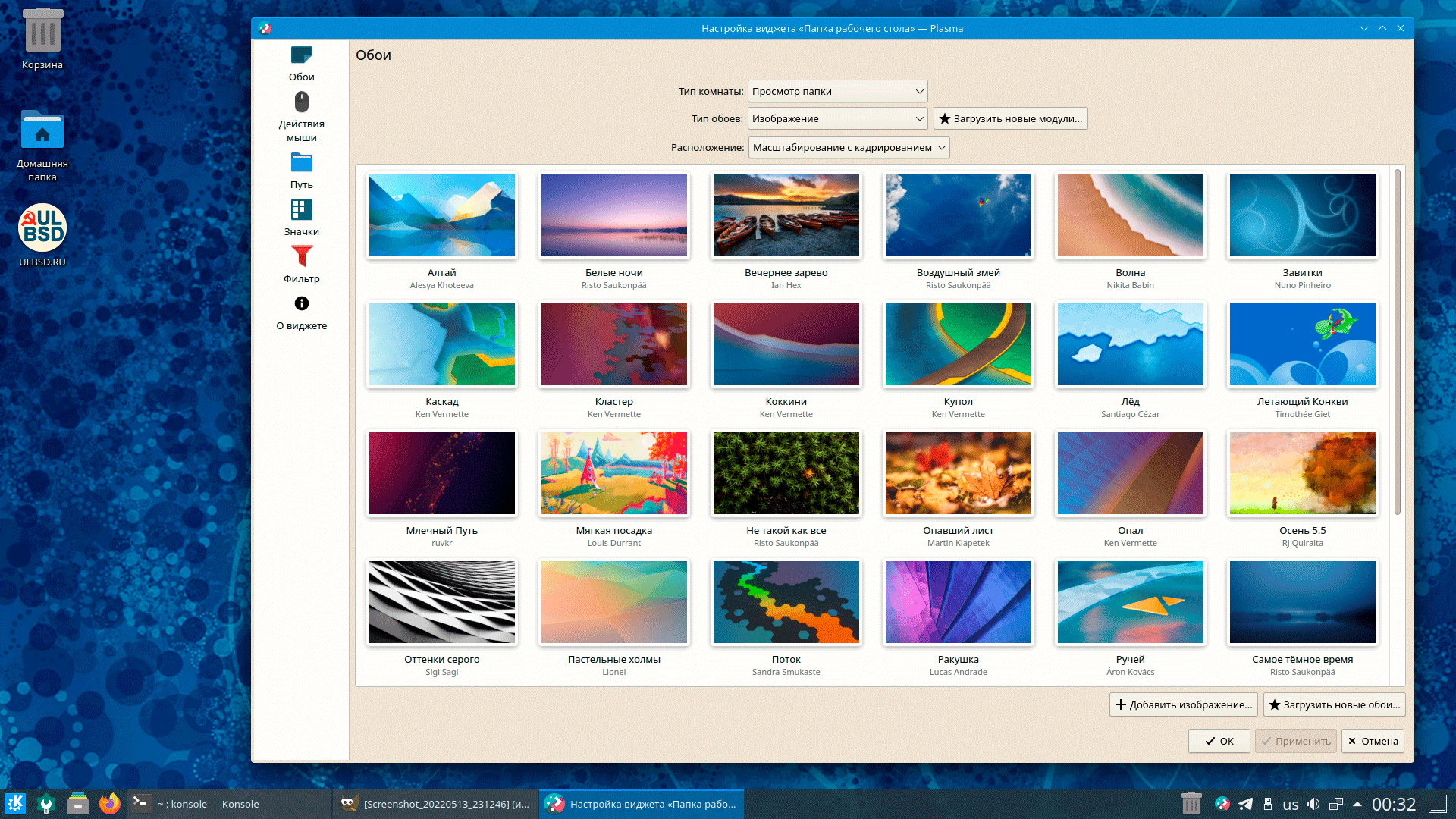Select the Путь folder icon in the sidebar
Screen dimensions: 1456x819
pos(301,163)
